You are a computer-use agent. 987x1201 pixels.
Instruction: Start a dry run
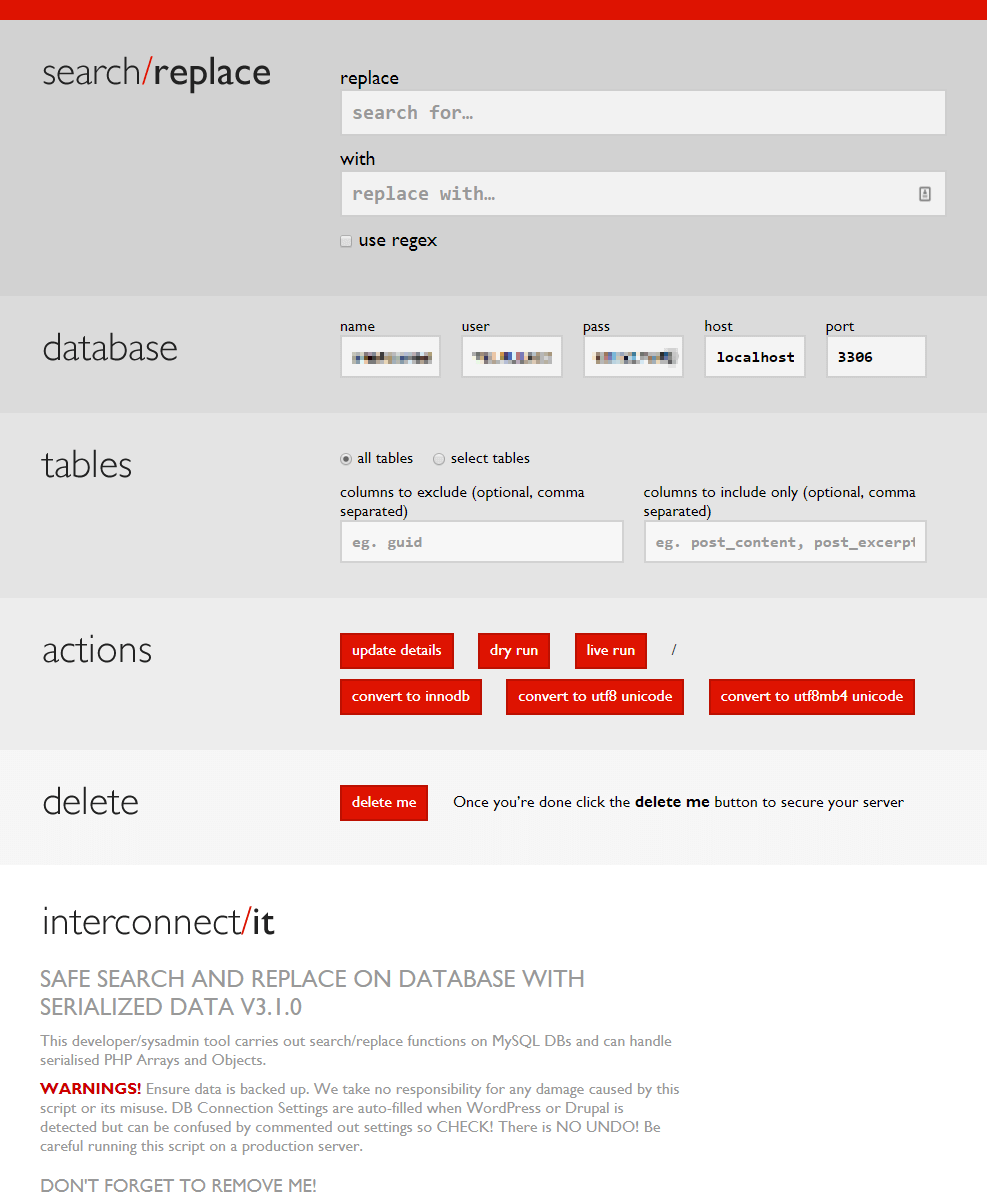(x=514, y=651)
